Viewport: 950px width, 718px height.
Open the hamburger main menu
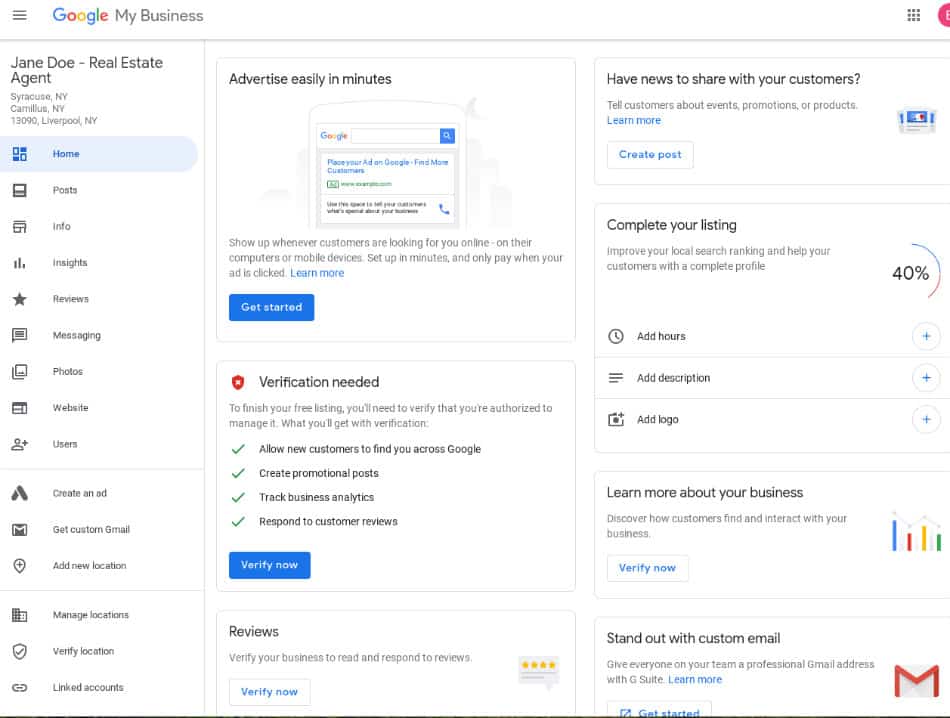coord(19,15)
